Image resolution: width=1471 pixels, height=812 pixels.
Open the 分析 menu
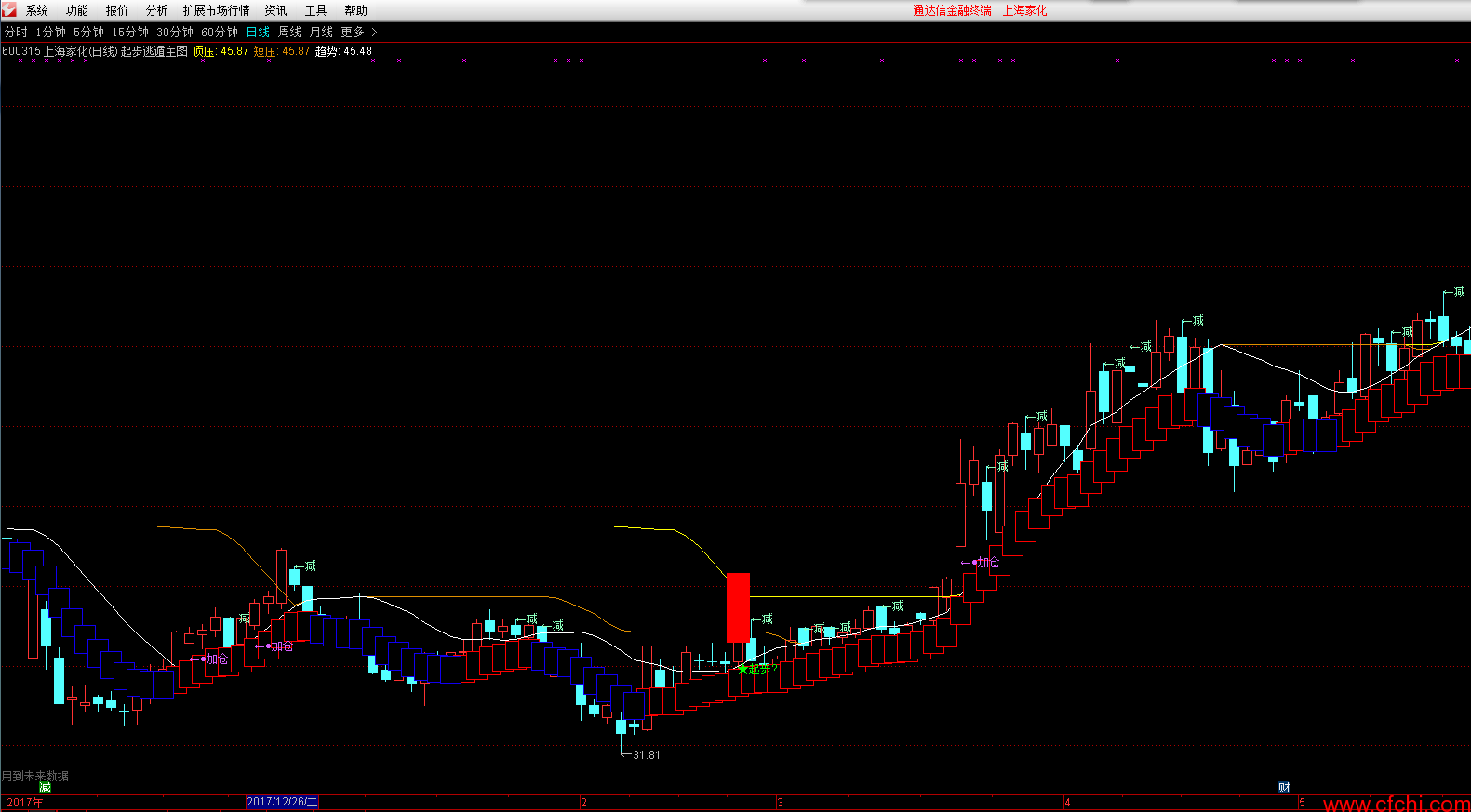point(157,10)
